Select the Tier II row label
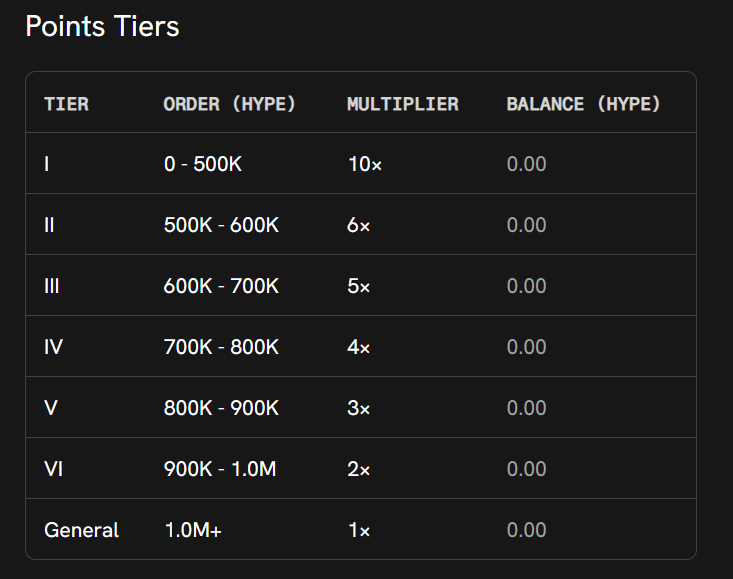This screenshot has width=733, height=579. (49, 225)
